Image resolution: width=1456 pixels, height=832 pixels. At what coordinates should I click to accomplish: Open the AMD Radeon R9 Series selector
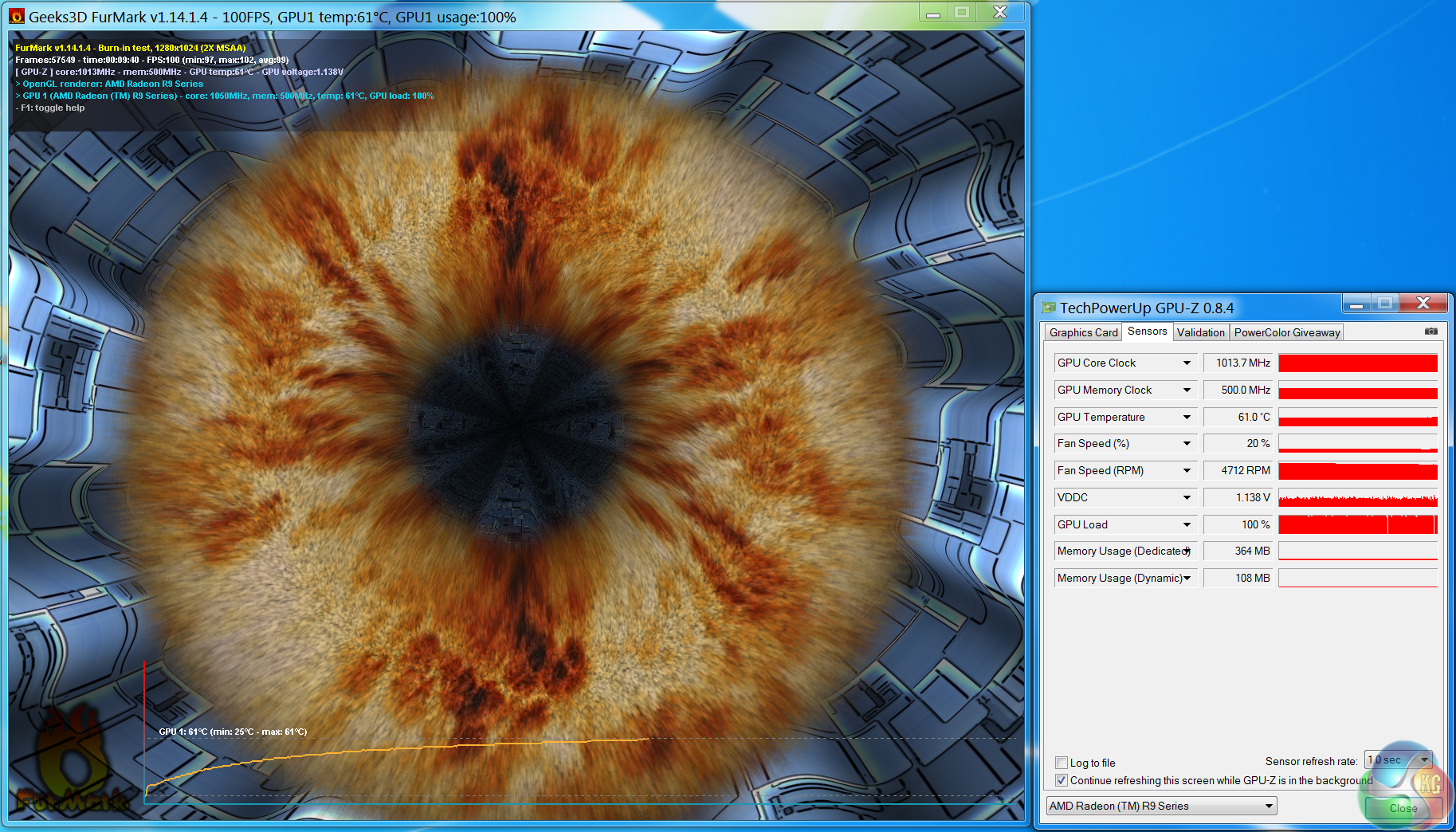[1161, 806]
